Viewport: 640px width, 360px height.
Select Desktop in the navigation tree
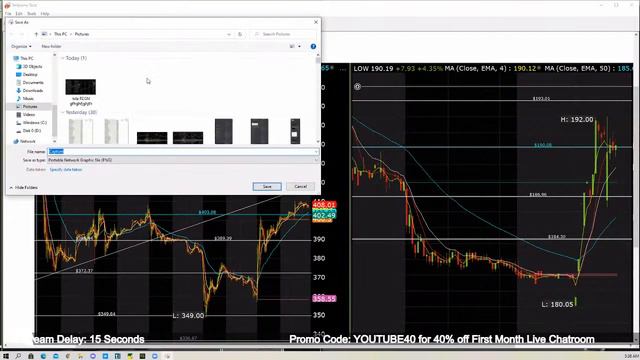click(27, 75)
